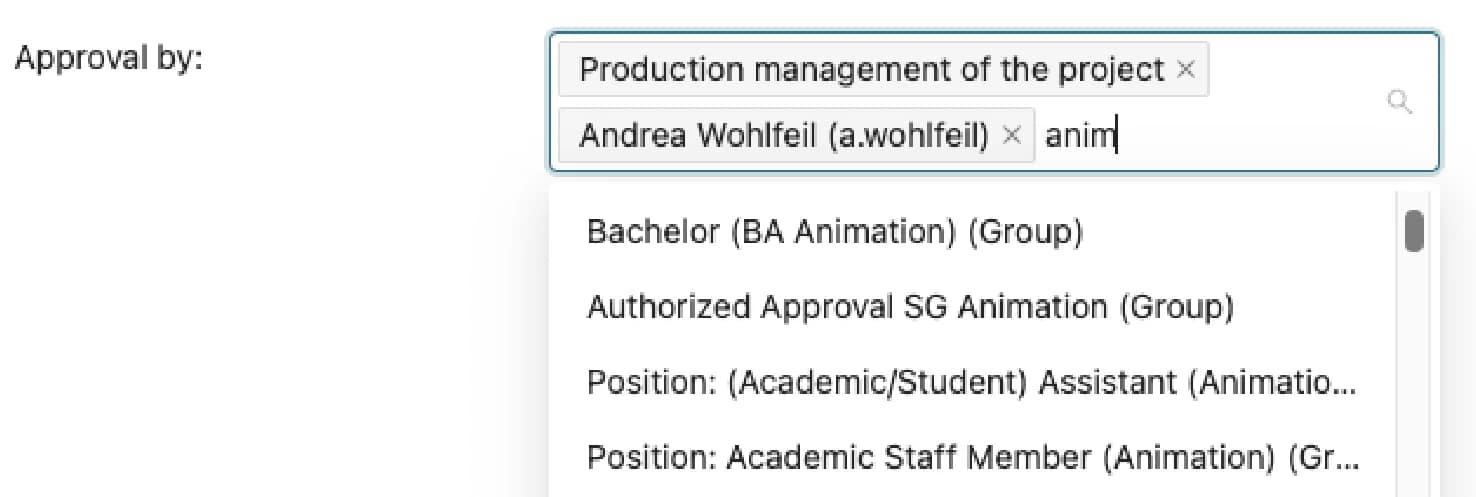Choose "Authorized Approval SG Animation (Group)" option
The image size is (1476, 497).
(x=910, y=307)
